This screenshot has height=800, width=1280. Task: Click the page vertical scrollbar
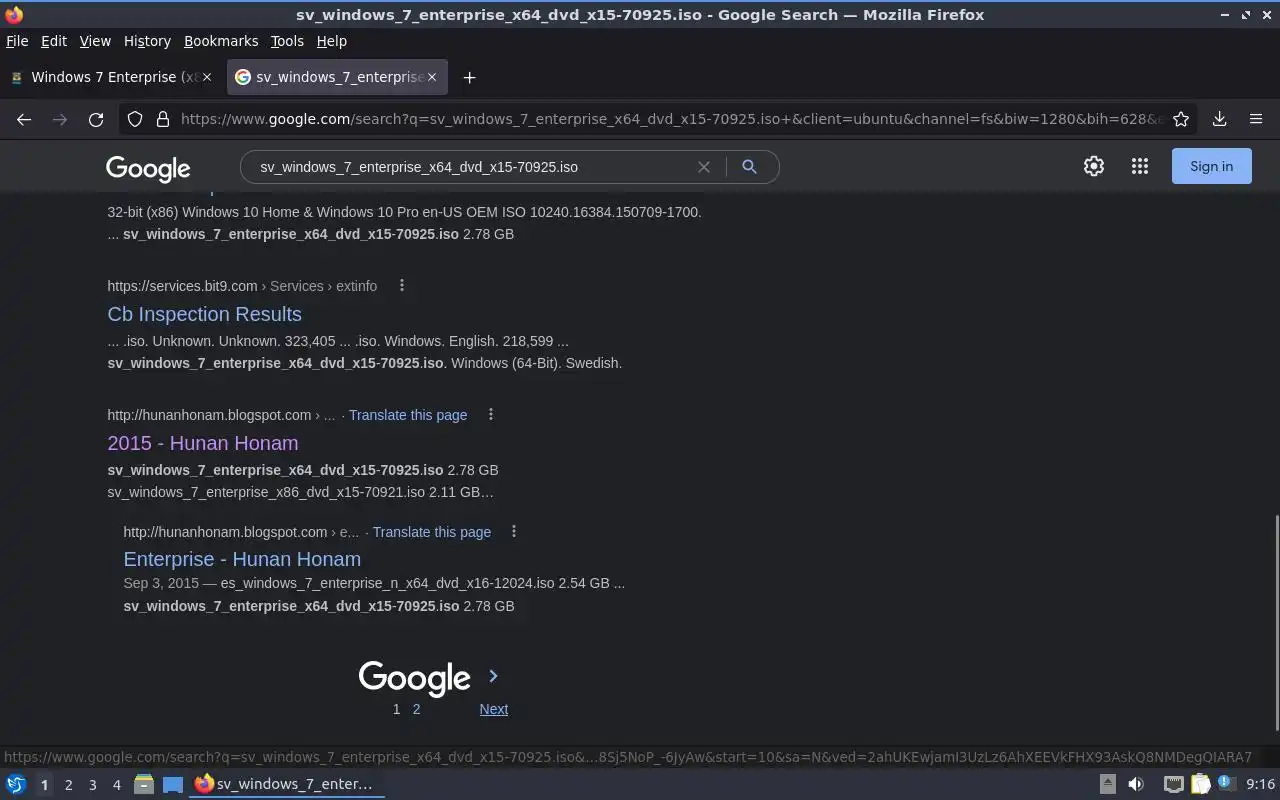1275,622
